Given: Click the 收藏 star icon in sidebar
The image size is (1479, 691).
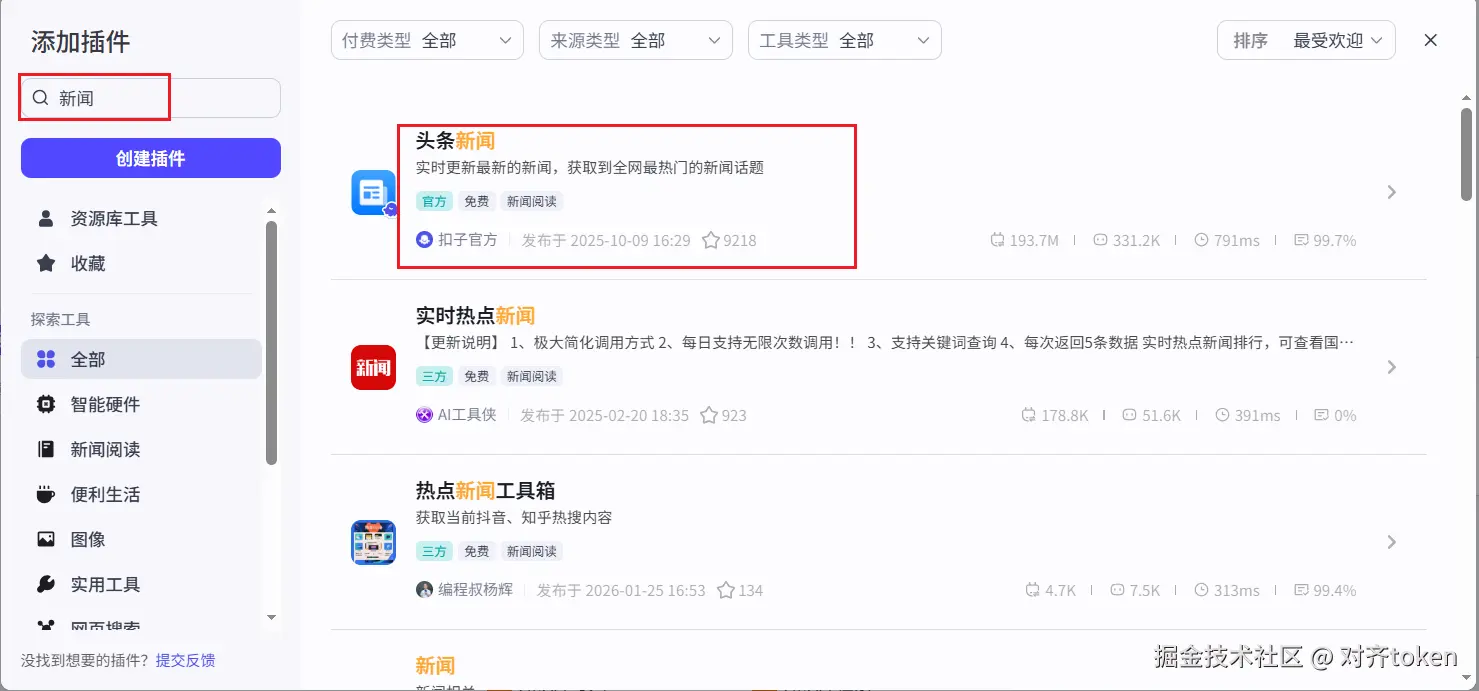Looking at the screenshot, I should click(x=46, y=263).
